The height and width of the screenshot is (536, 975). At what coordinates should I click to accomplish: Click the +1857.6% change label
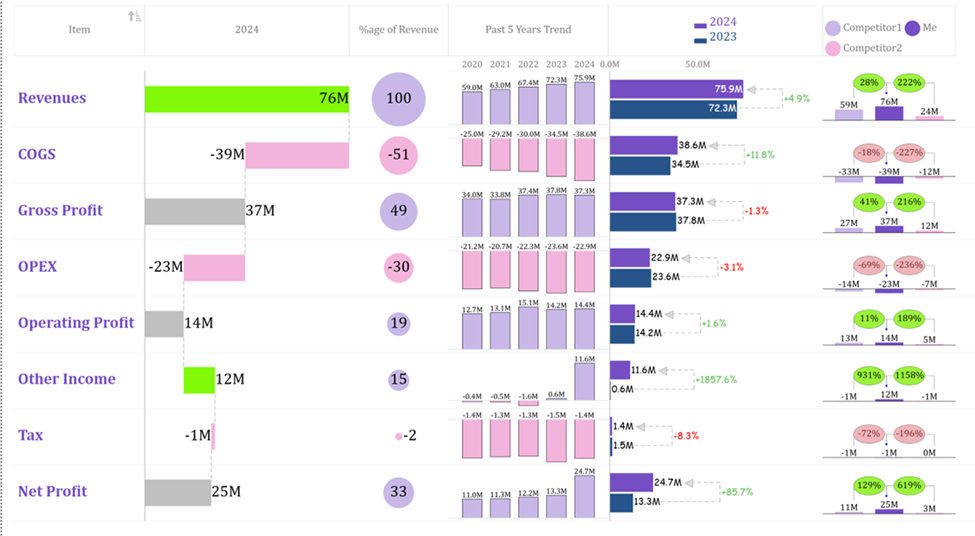tap(717, 380)
